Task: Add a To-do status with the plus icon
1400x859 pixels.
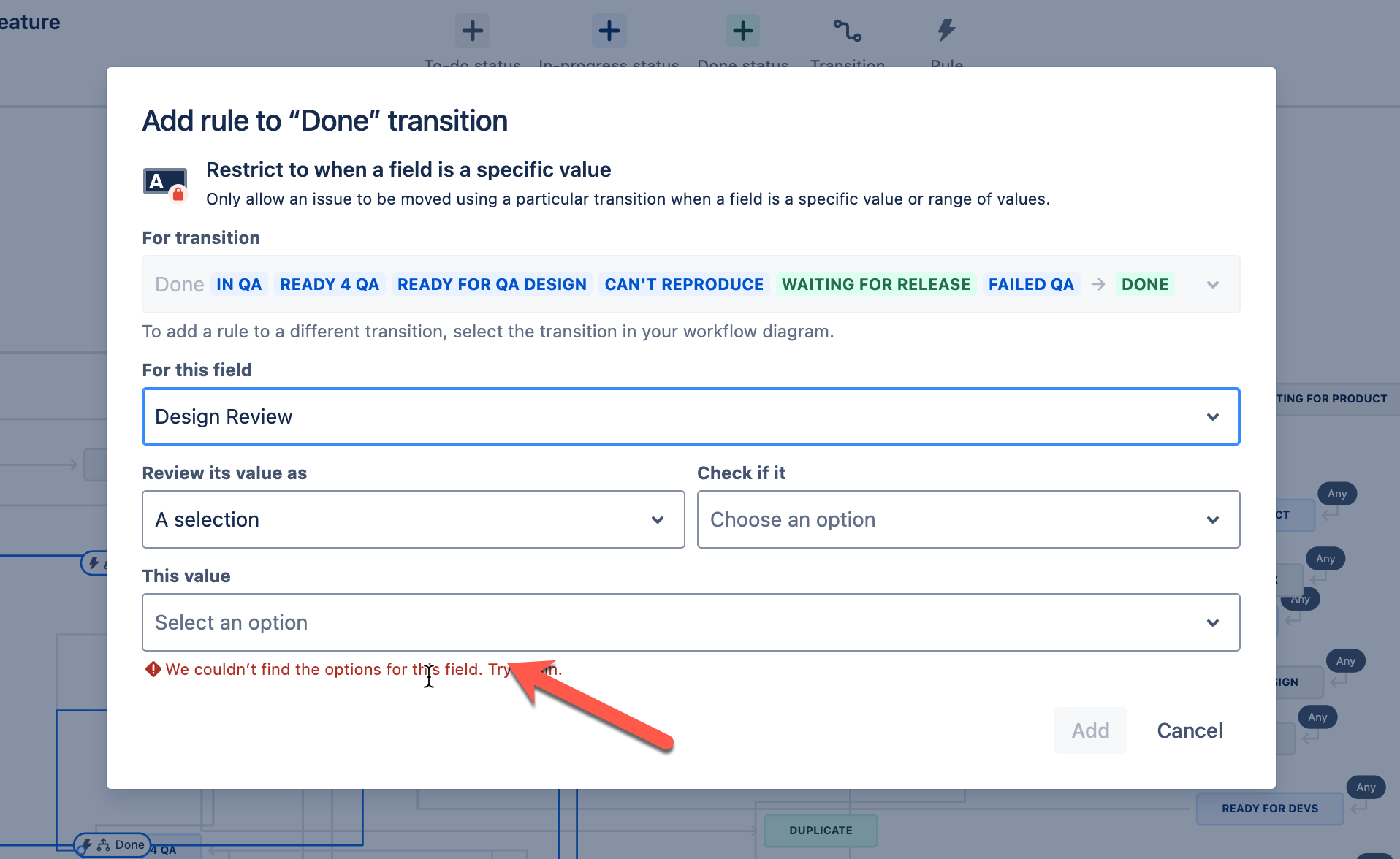Action: 472,31
